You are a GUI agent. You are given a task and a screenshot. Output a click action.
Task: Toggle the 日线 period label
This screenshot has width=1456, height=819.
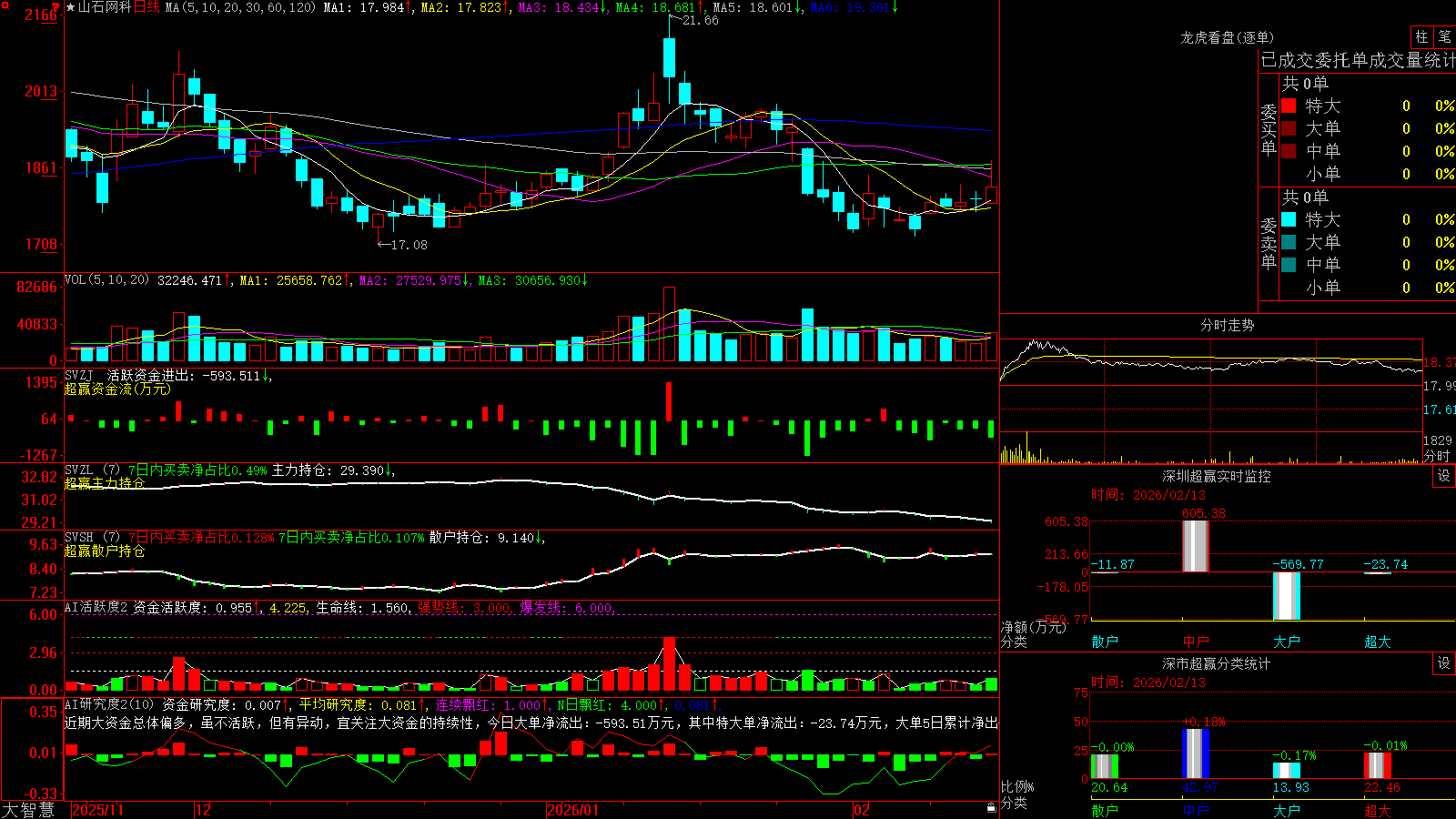point(147,7)
